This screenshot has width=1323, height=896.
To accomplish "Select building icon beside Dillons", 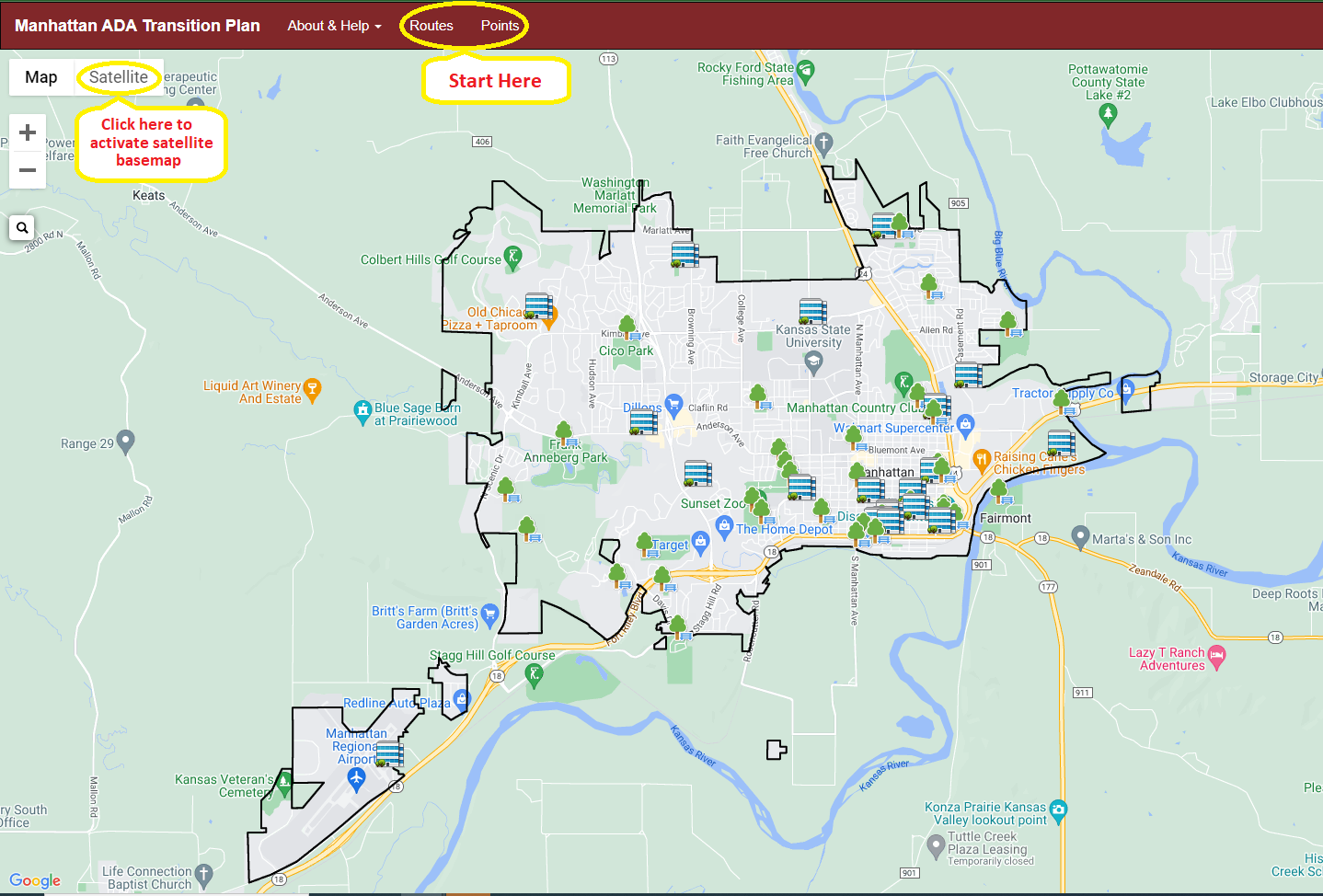I will pyautogui.click(x=643, y=422).
